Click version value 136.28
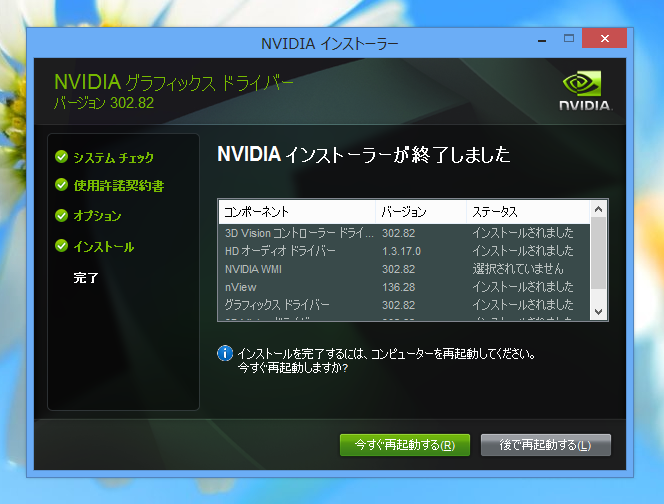The height and width of the screenshot is (504, 664). tap(398, 287)
